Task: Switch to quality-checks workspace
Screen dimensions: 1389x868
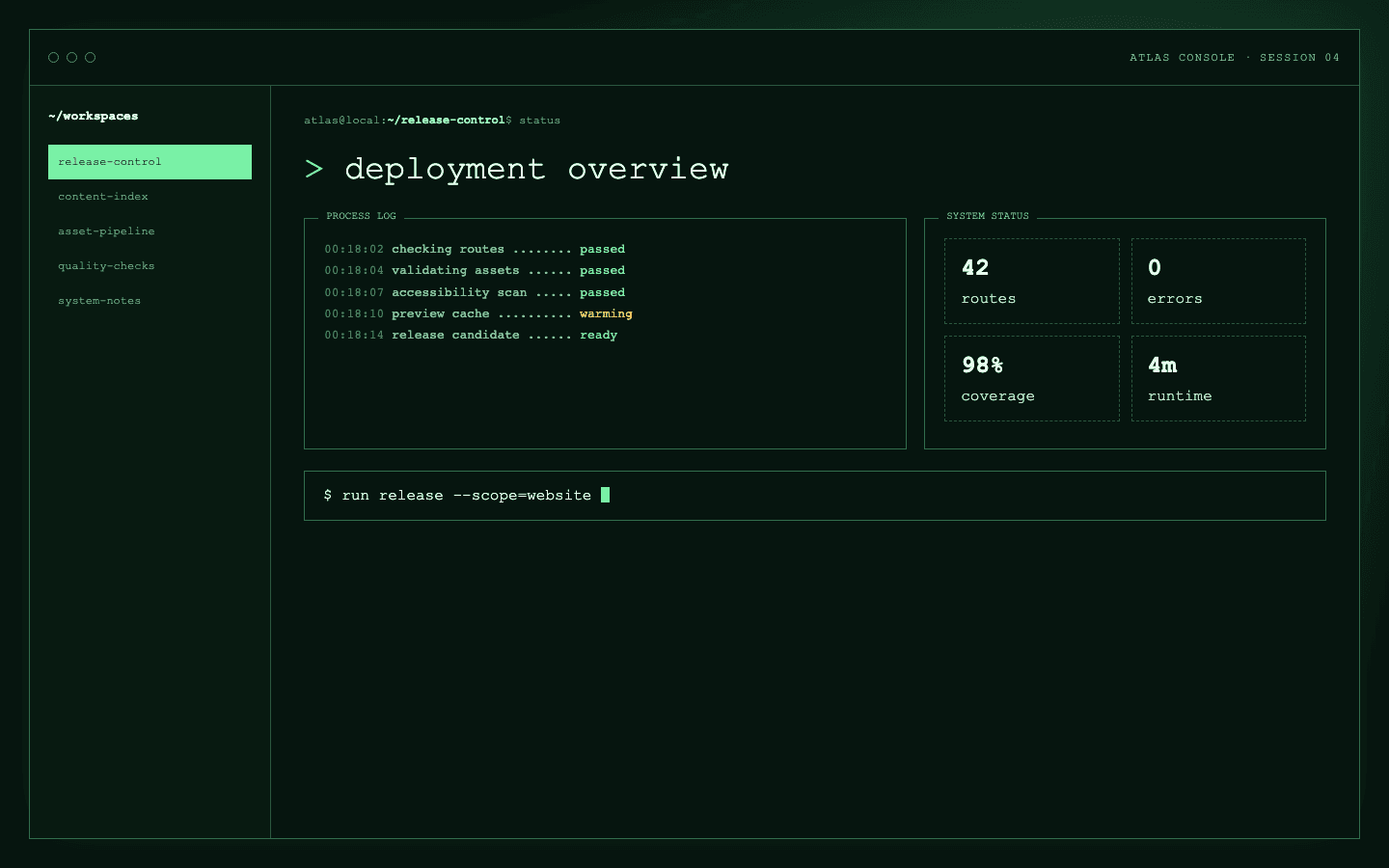Action: (150, 266)
